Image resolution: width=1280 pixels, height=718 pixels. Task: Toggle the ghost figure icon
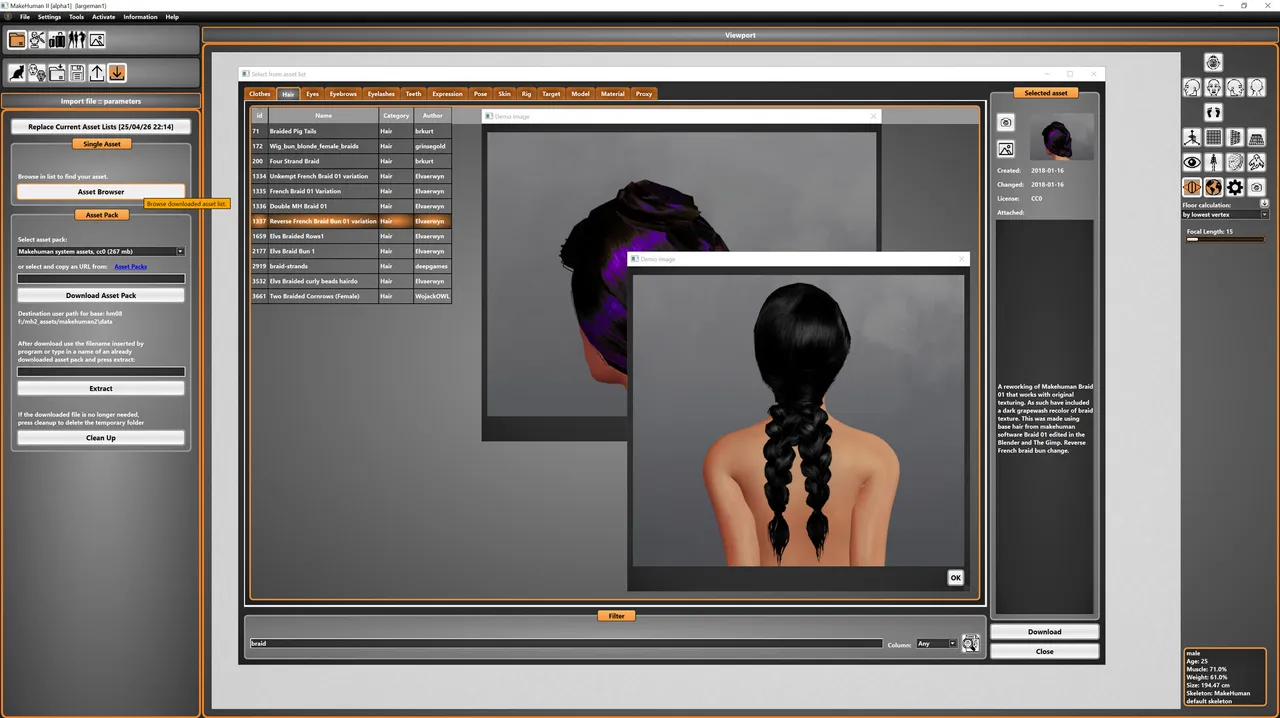point(1257,162)
